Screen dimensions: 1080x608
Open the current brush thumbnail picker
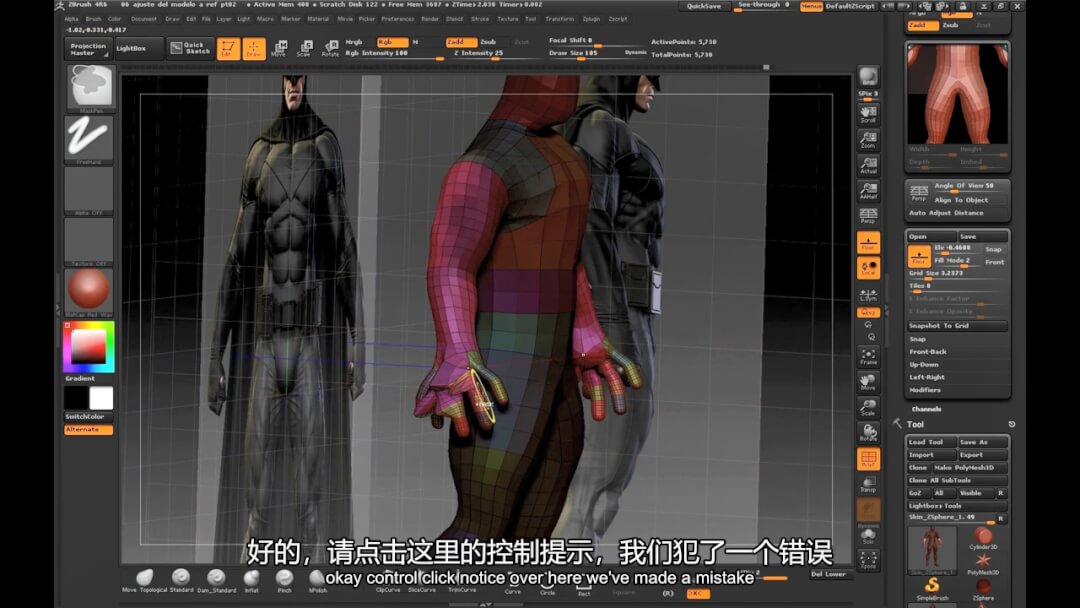90,88
